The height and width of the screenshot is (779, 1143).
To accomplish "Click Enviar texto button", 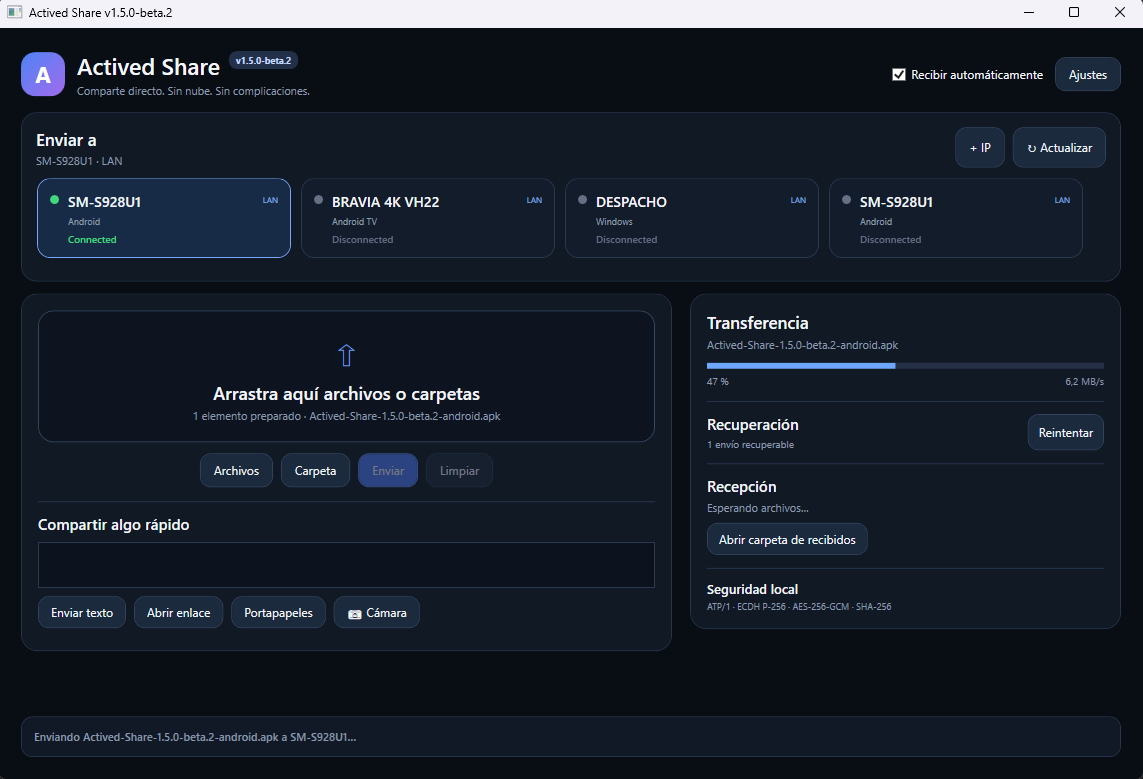I will [82, 613].
